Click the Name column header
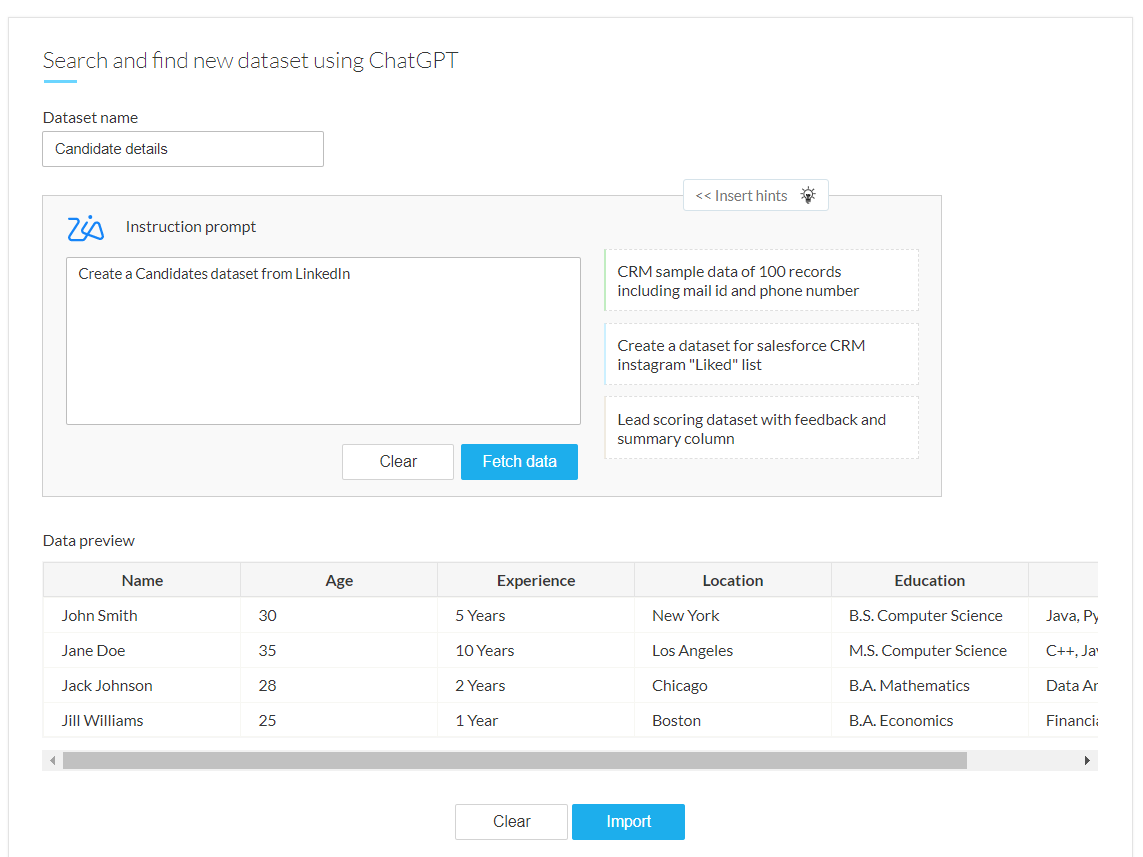The height and width of the screenshot is (857, 1143). (x=142, y=580)
